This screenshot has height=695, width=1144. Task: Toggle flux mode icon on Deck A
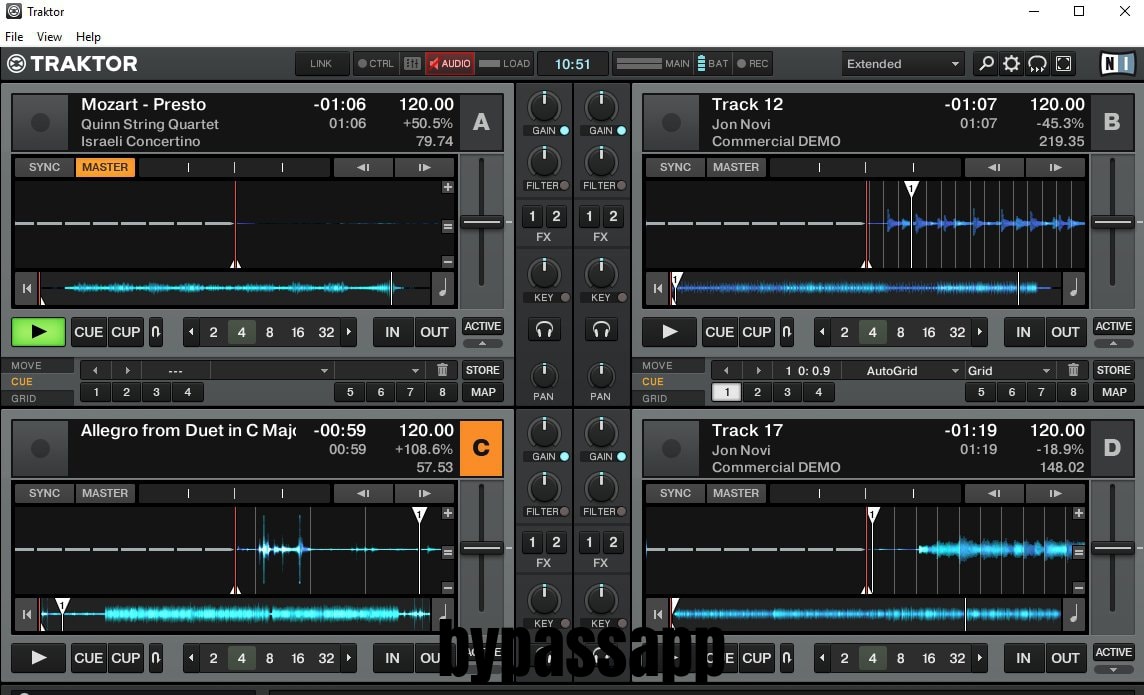[155, 332]
